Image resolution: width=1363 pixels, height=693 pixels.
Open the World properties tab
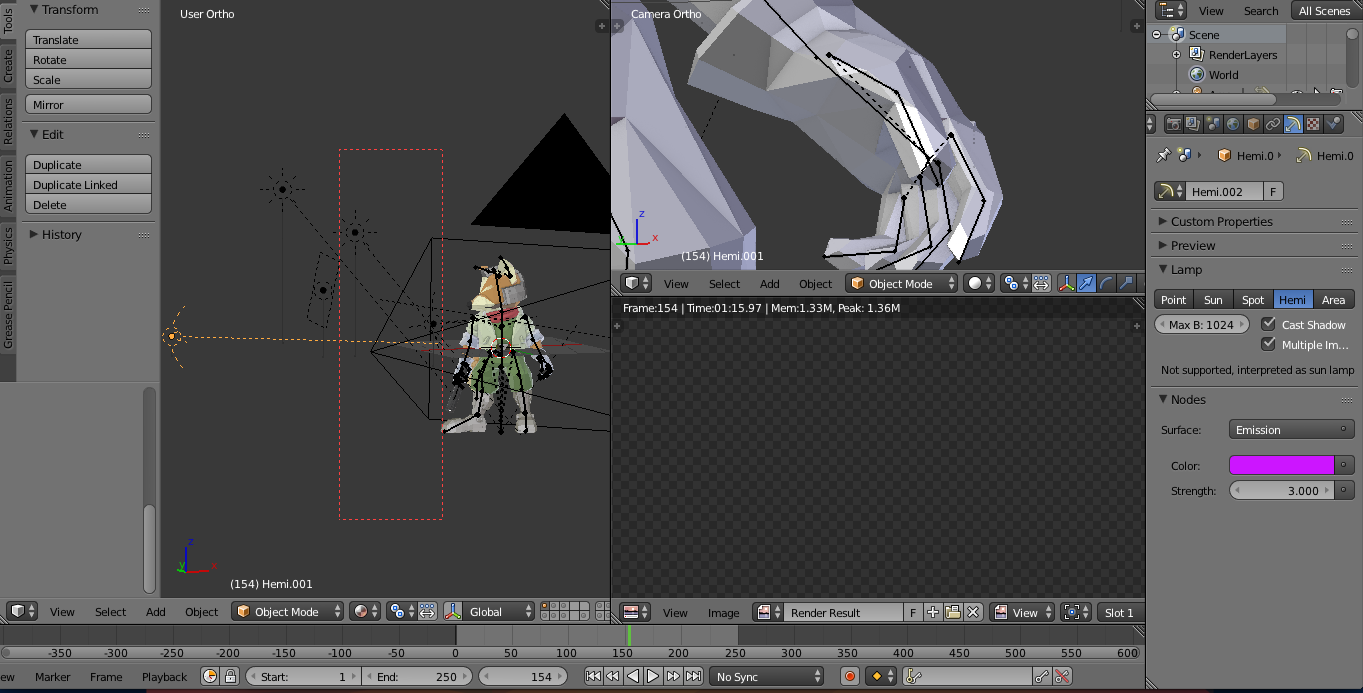pos(1232,122)
